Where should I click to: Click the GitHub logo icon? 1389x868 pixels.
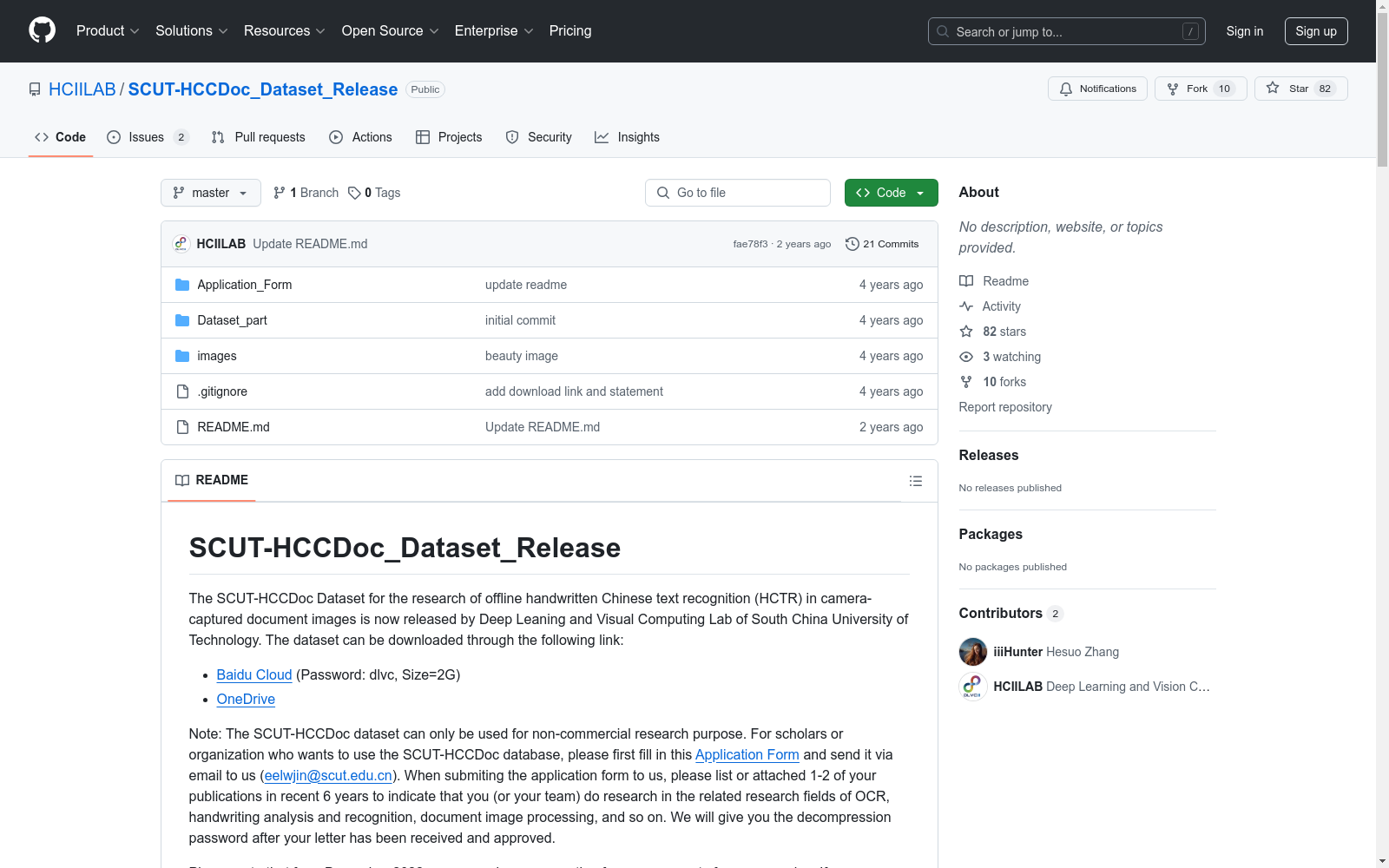(42, 30)
